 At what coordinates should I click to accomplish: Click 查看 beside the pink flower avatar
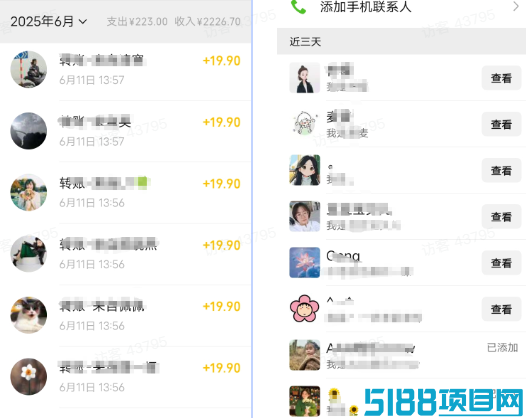[x=501, y=309]
